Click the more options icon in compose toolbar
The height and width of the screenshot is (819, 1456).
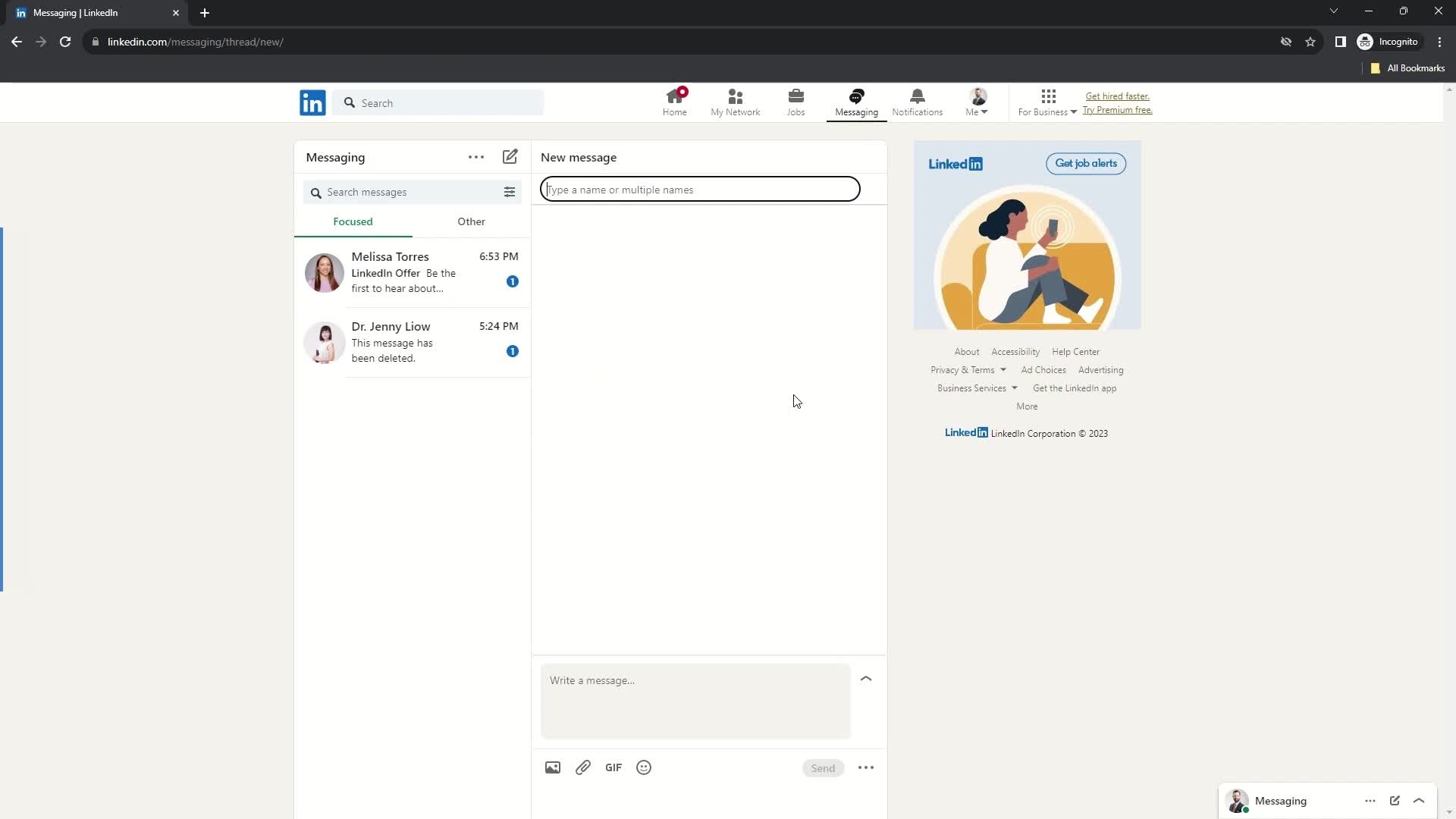tap(865, 768)
